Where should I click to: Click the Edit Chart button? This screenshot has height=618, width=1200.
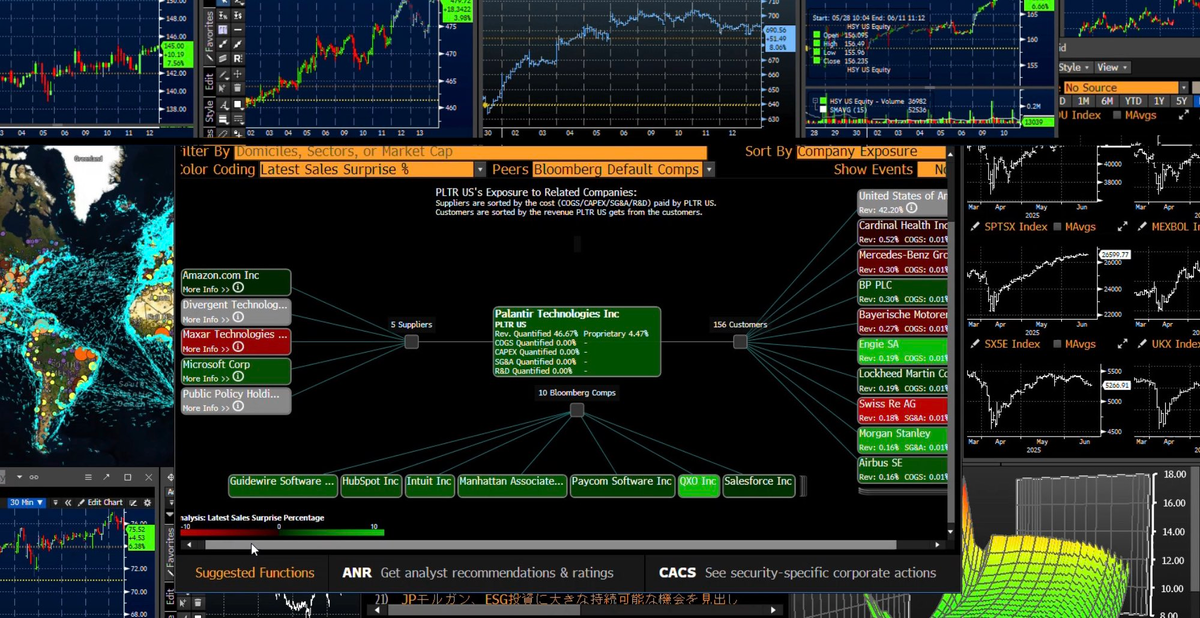click(101, 502)
